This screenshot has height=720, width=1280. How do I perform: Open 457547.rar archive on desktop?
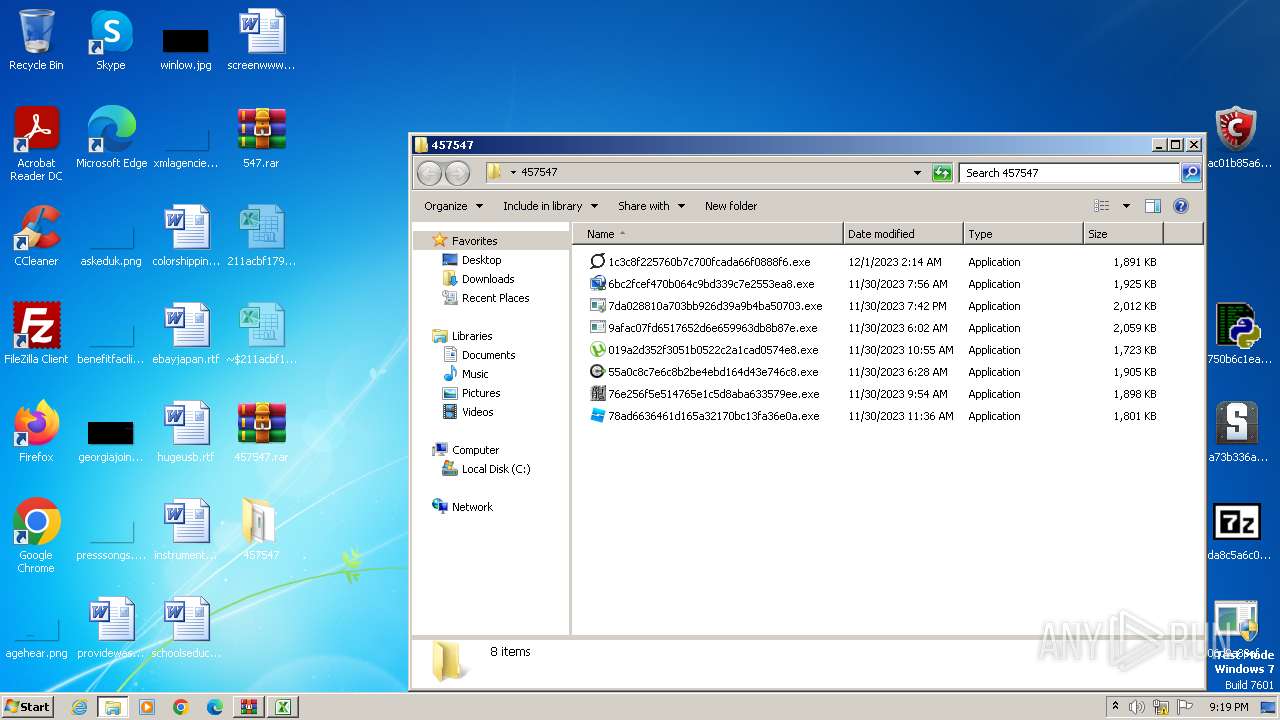261,432
